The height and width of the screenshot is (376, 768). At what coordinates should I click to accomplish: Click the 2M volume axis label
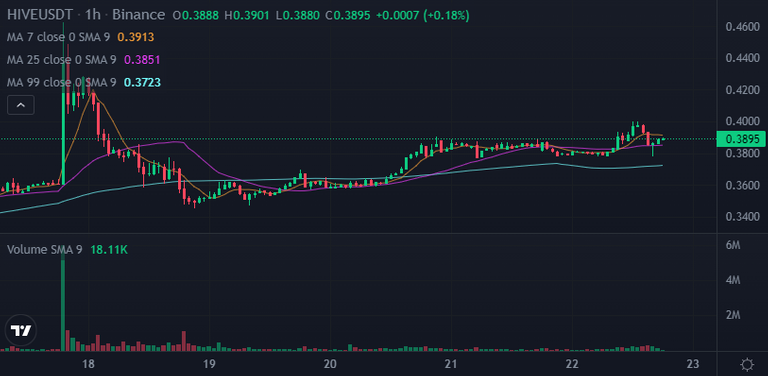click(x=732, y=315)
